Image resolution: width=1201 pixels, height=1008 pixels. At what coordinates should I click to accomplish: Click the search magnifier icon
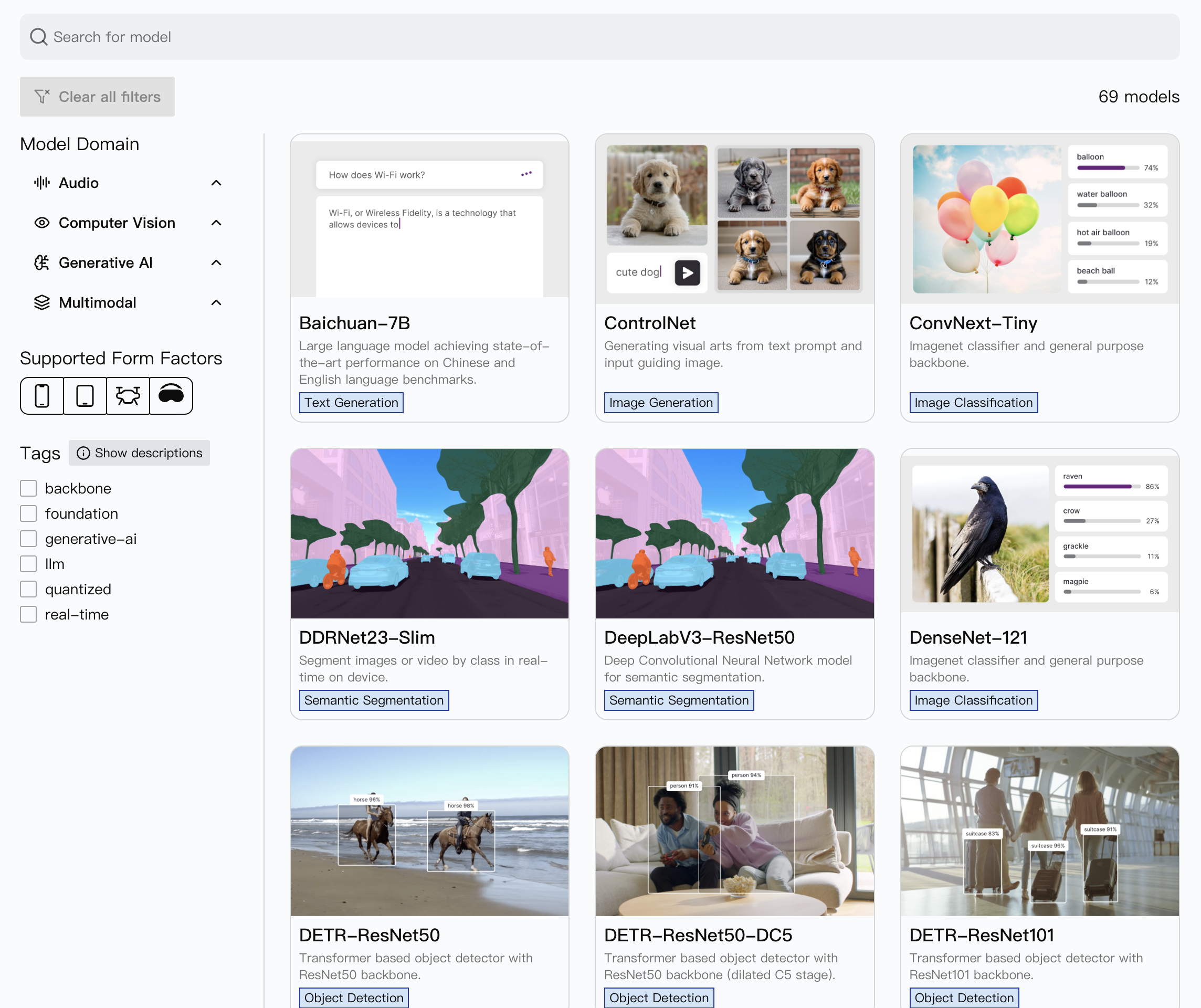coord(38,37)
